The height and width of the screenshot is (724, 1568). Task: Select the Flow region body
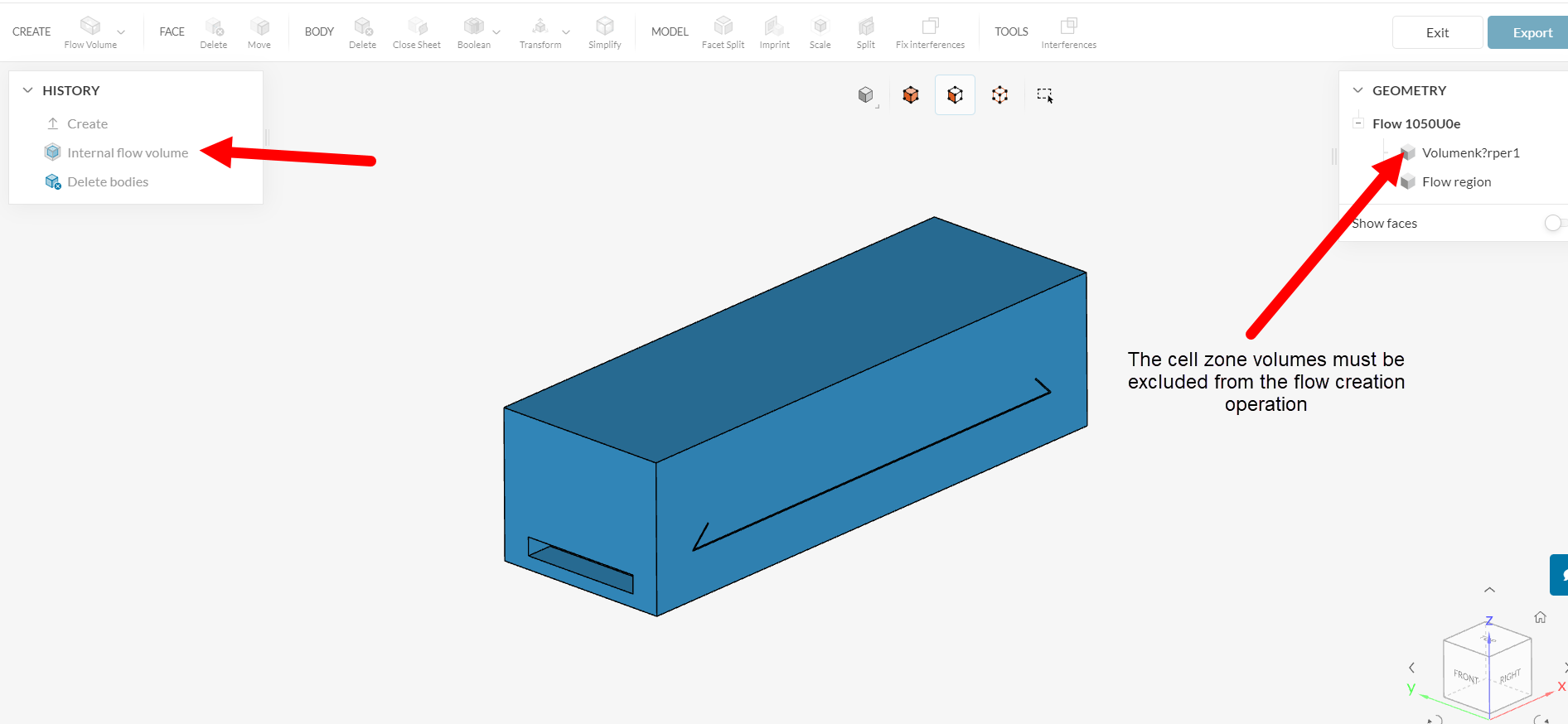(1456, 181)
